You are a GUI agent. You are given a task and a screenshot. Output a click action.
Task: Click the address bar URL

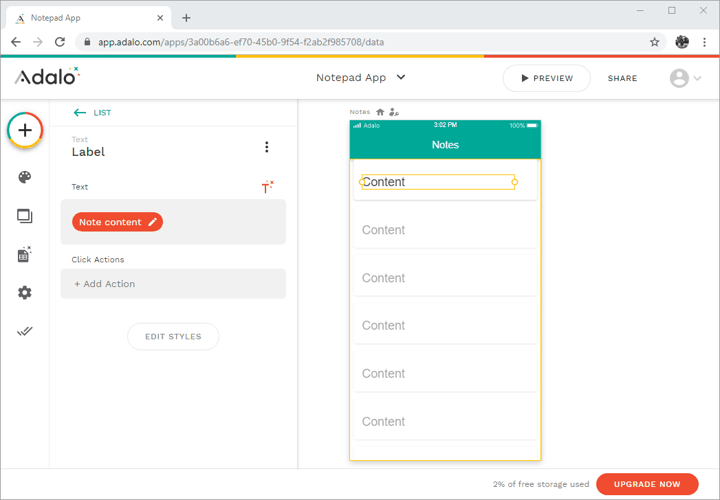point(241,42)
